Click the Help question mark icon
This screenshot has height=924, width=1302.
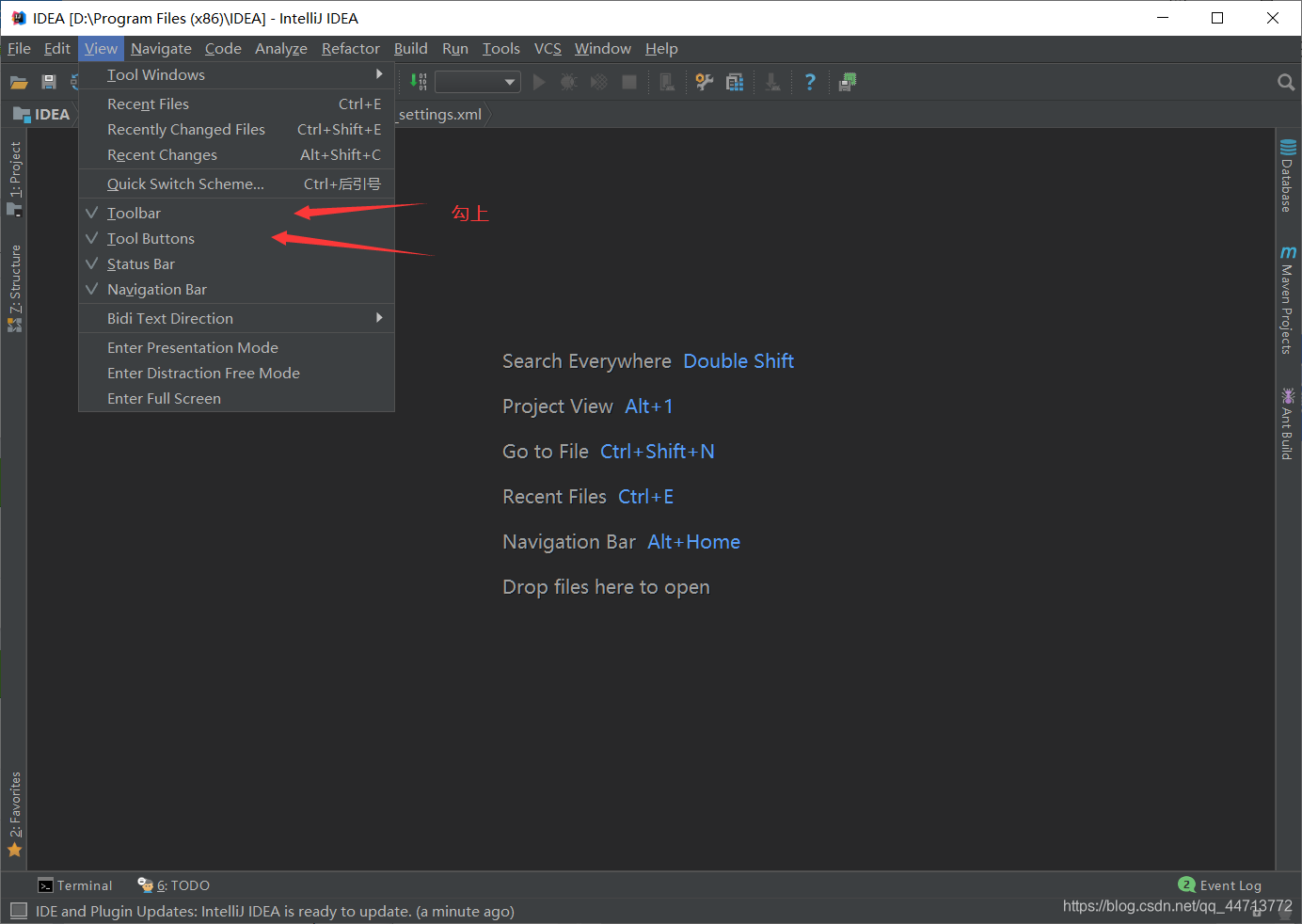click(810, 83)
